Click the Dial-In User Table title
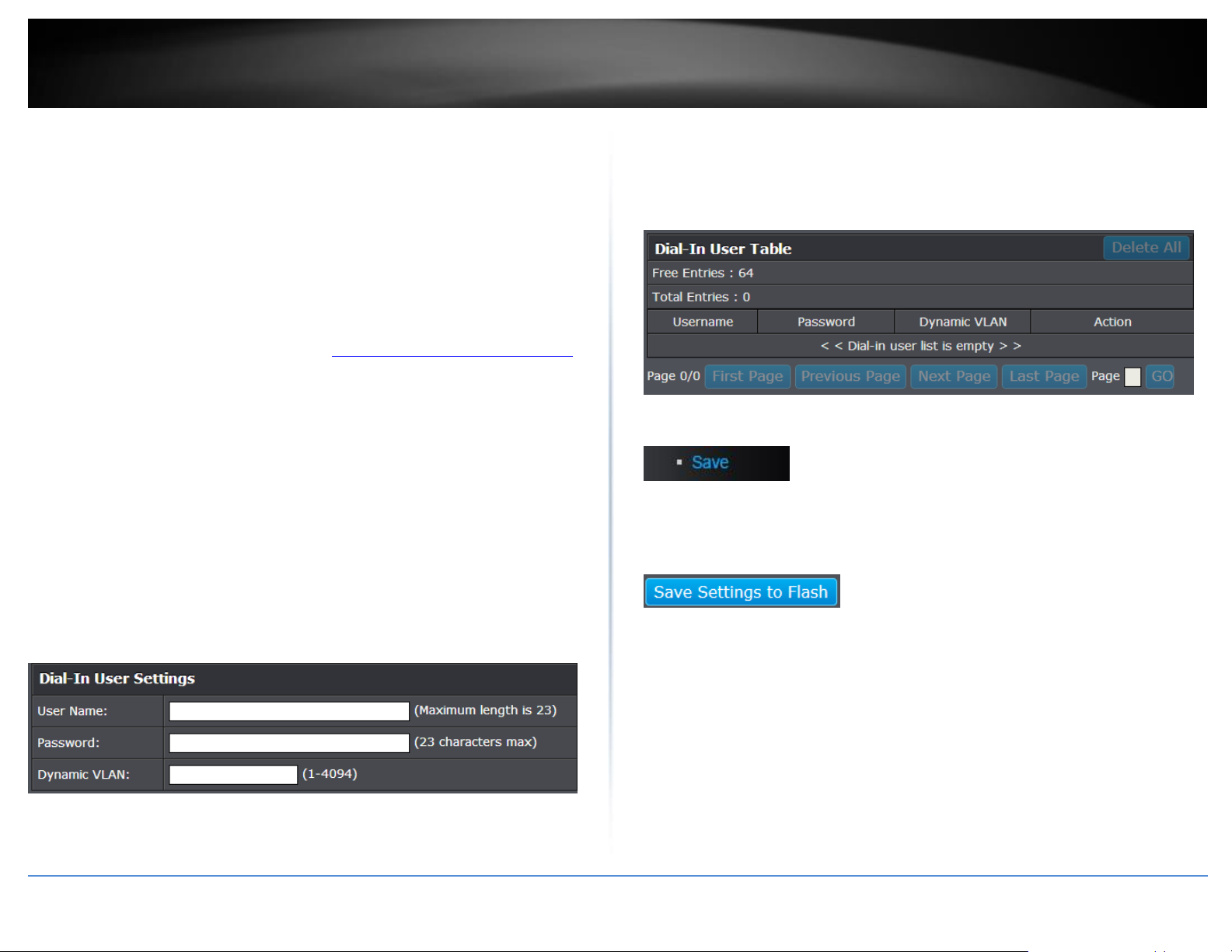The image size is (1232, 952). pyautogui.click(x=723, y=249)
